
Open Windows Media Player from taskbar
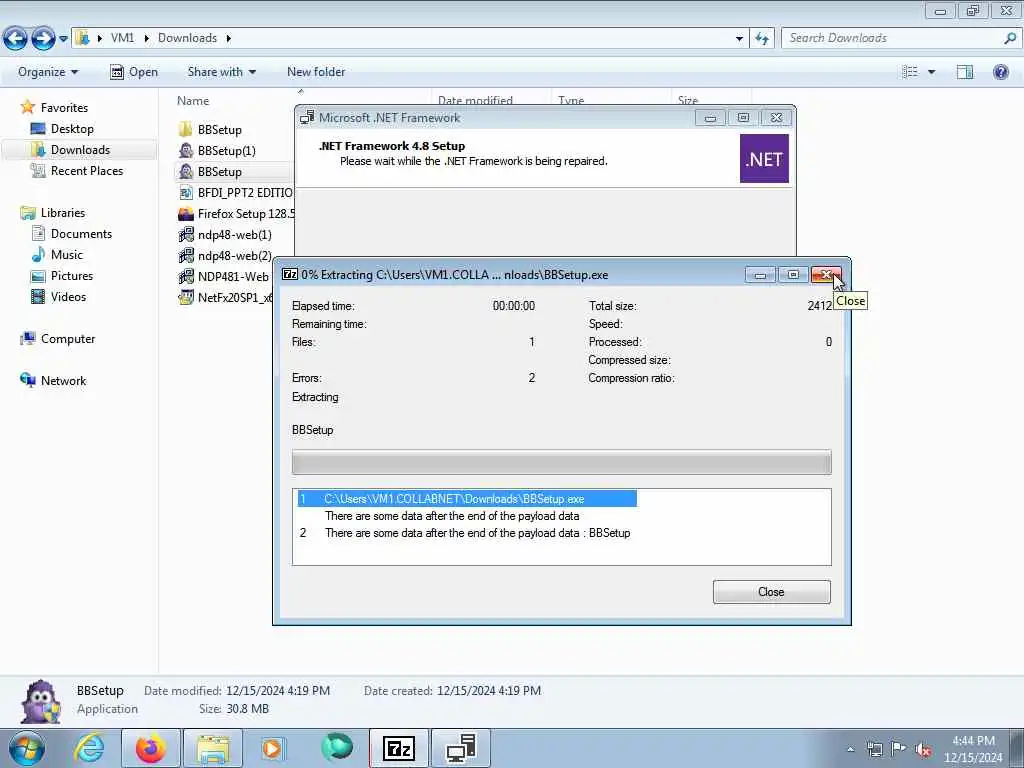(x=272, y=748)
